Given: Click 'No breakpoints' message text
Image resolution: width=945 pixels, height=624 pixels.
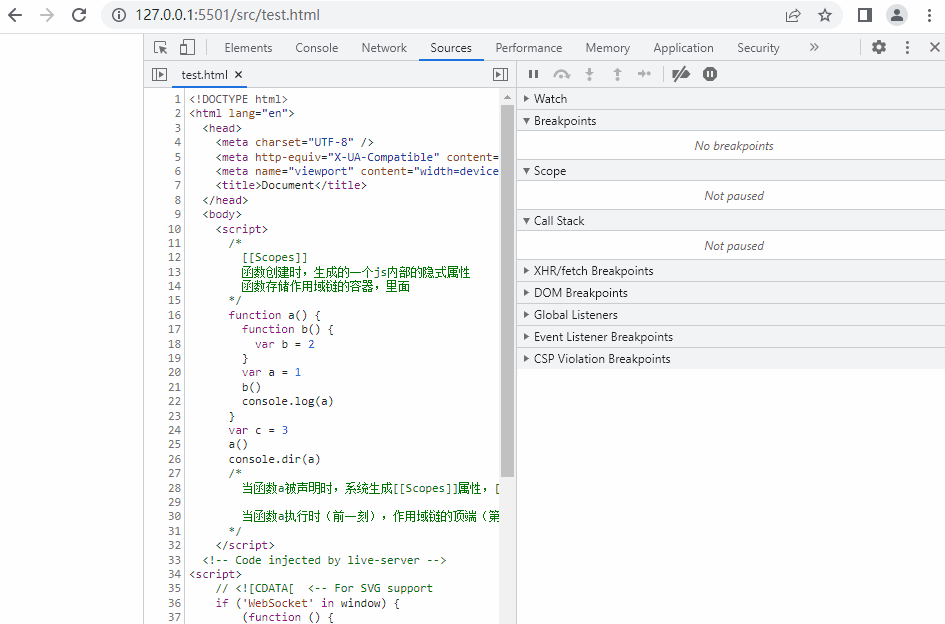Looking at the screenshot, I should [x=733, y=146].
